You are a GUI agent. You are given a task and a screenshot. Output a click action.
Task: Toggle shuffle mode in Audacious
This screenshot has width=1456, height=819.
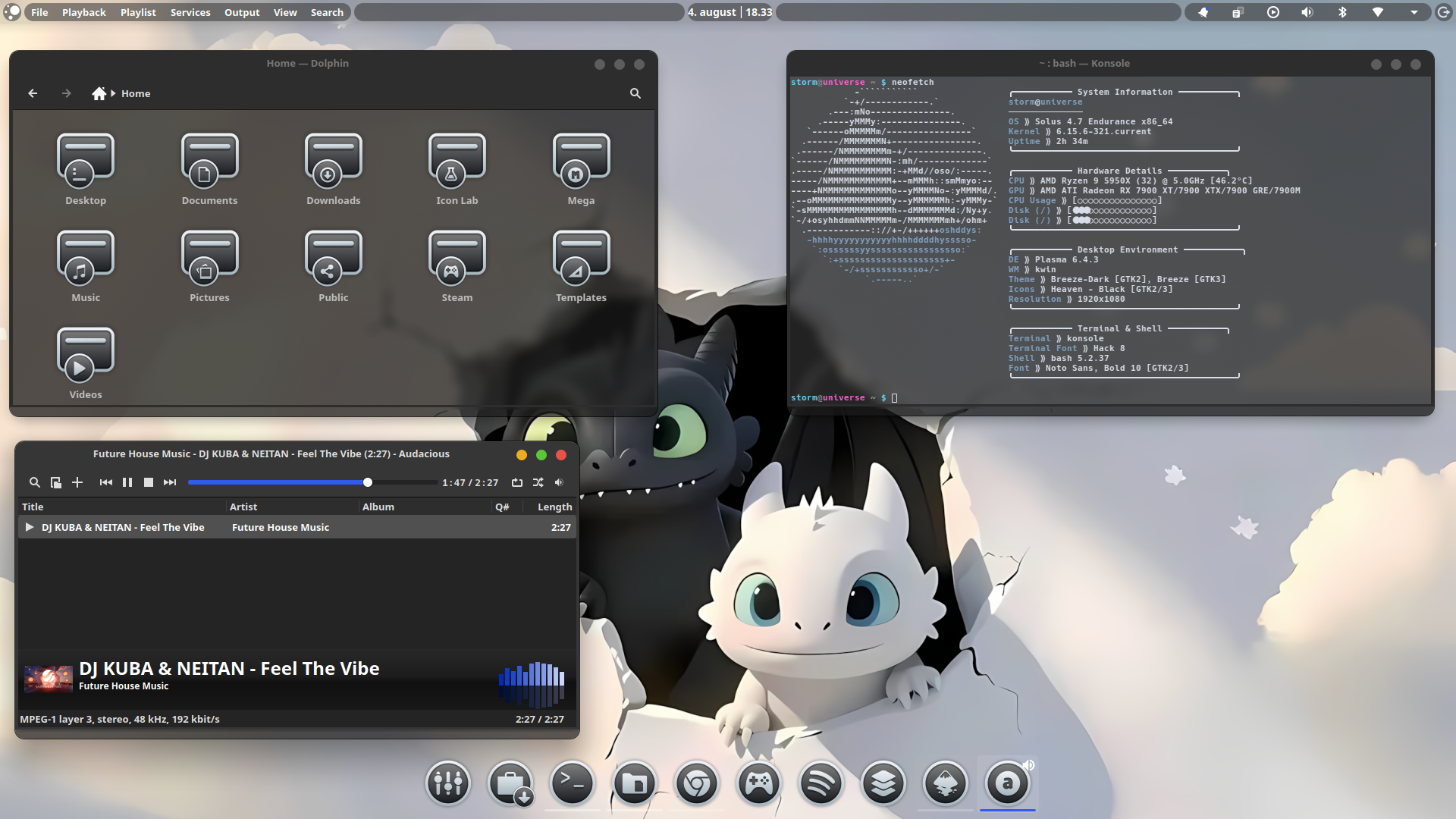tap(538, 482)
